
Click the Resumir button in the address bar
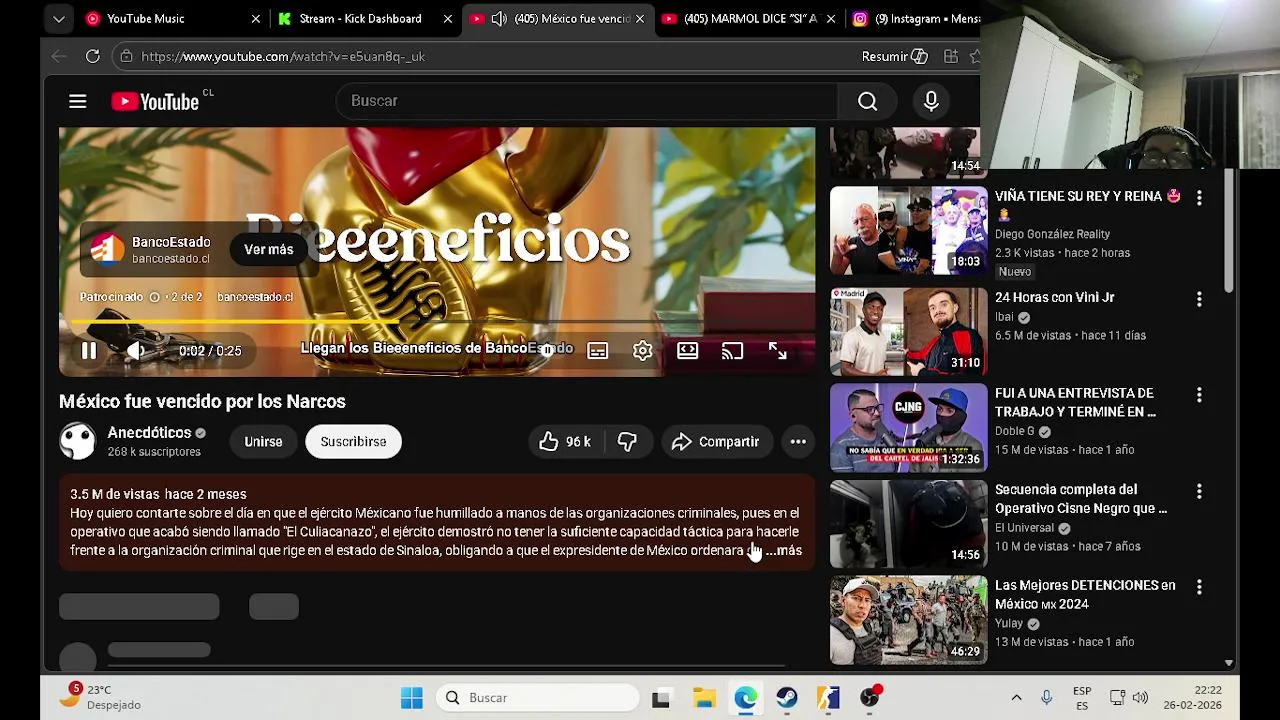click(895, 57)
